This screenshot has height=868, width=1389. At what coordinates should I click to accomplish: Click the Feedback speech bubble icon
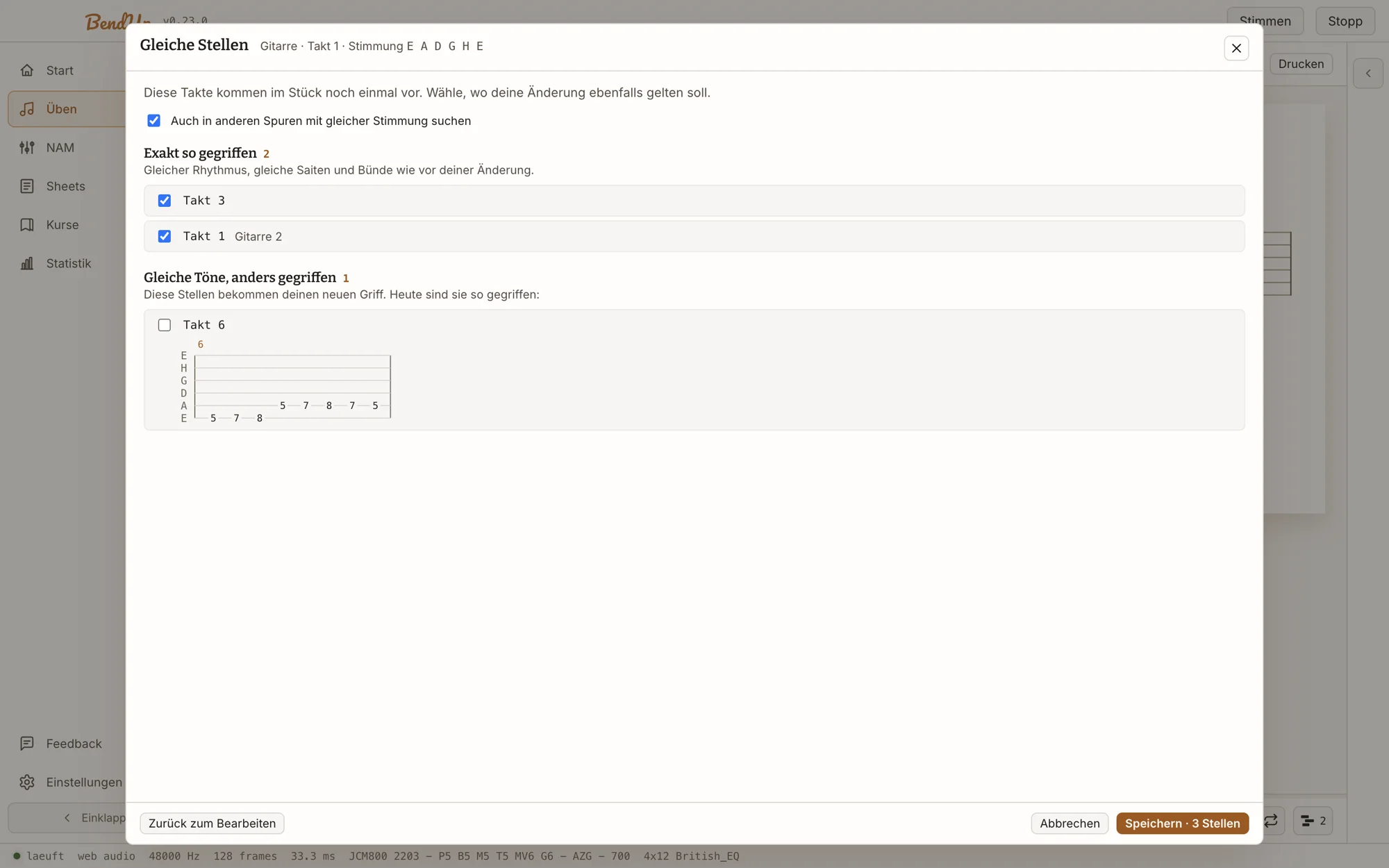[x=27, y=744]
